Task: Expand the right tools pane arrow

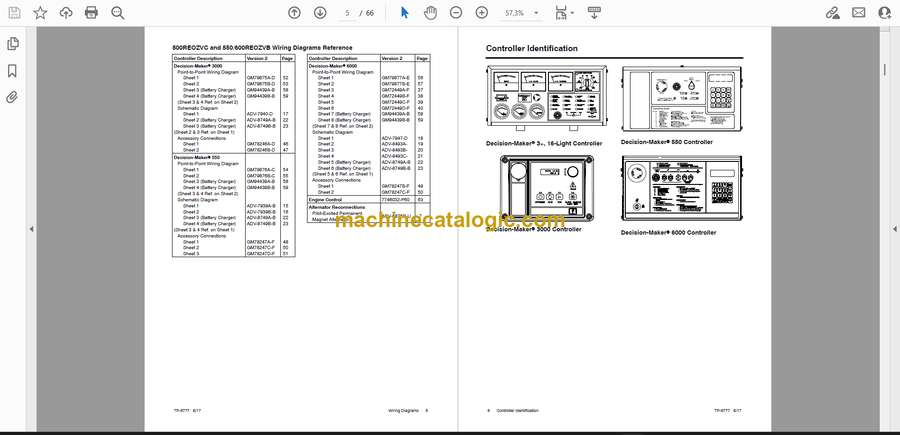Action: [x=894, y=229]
